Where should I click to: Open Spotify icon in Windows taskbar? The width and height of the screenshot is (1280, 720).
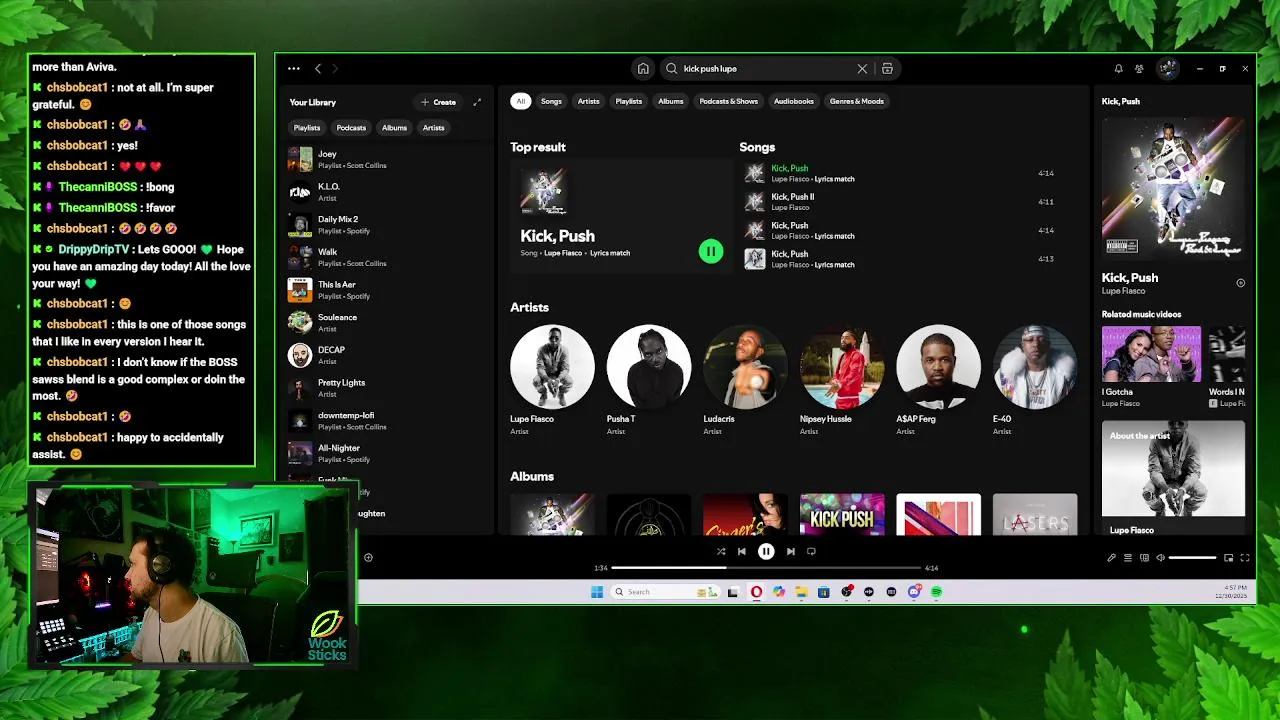[x=937, y=592]
